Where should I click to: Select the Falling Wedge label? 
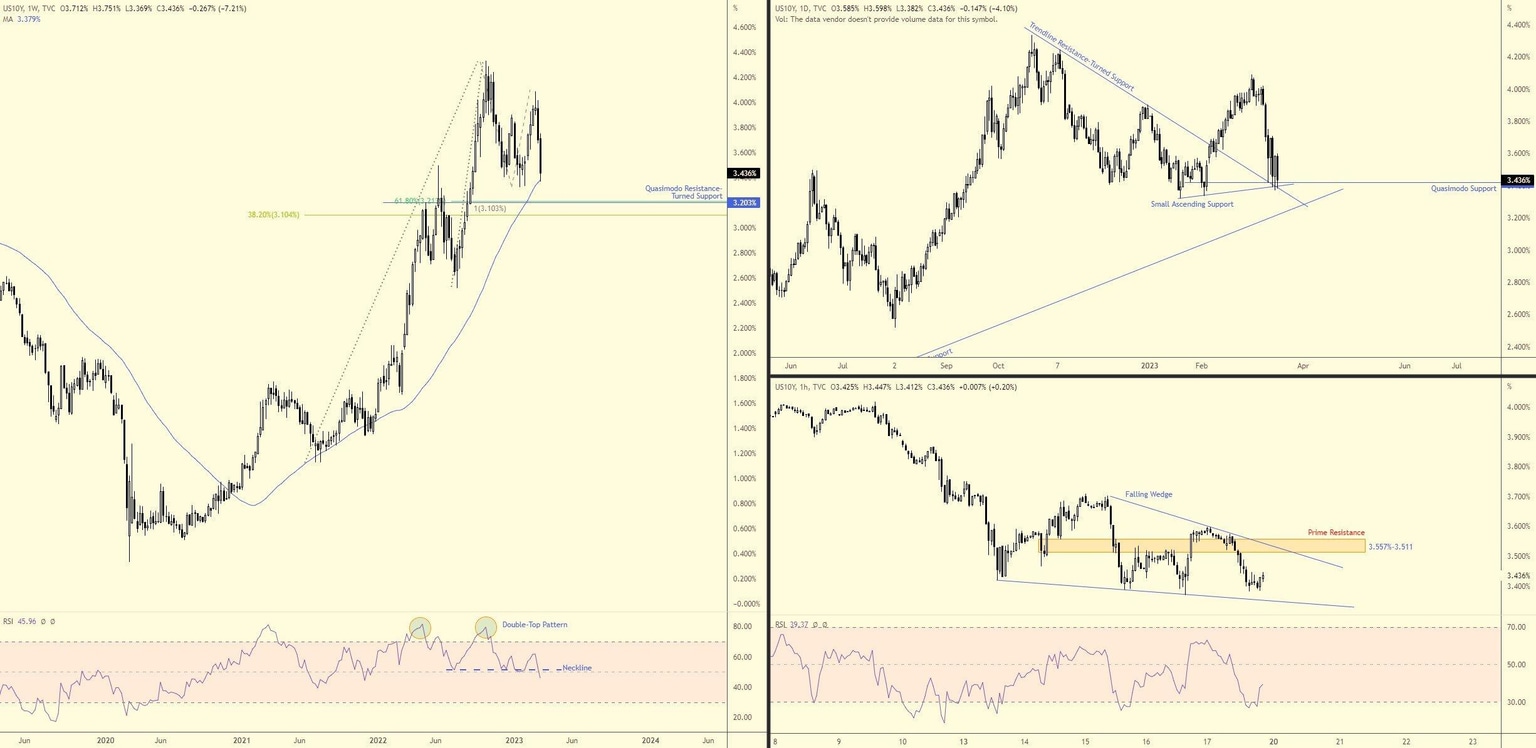(x=1149, y=494)
